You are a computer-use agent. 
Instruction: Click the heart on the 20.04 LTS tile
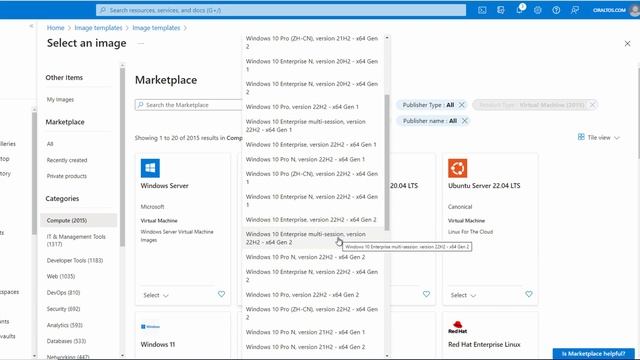426,294
